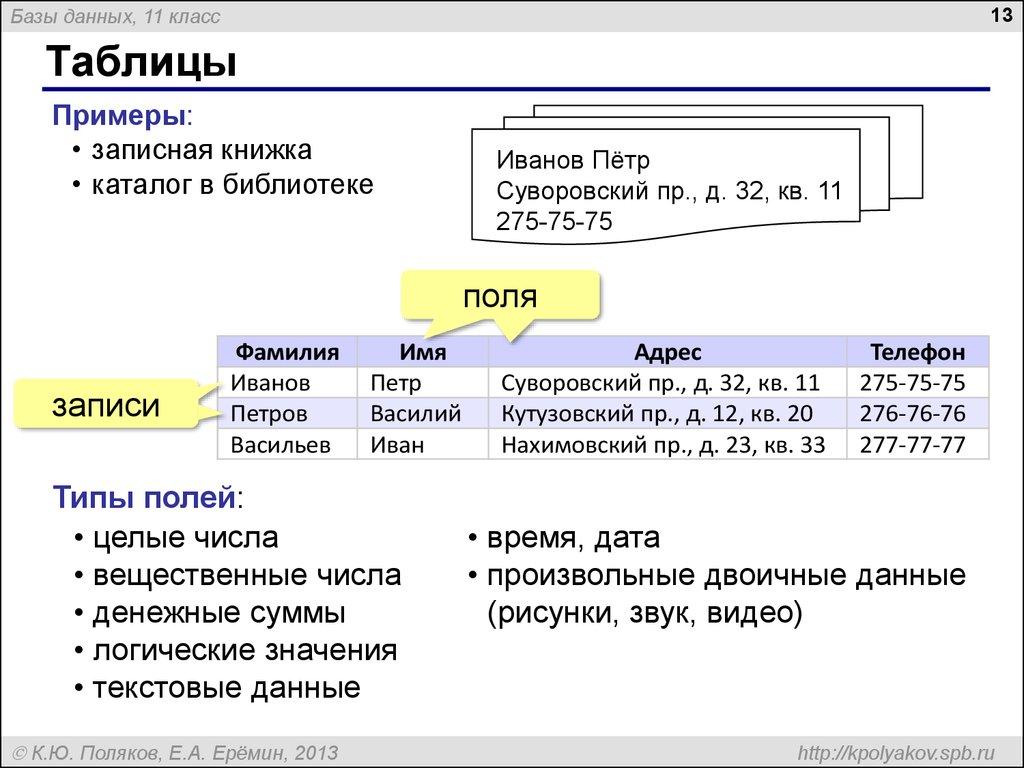Click the bullet item "записная книжка"
Image resolution: width=1024 pixels, height=768 pixels.
click(199, 149)
